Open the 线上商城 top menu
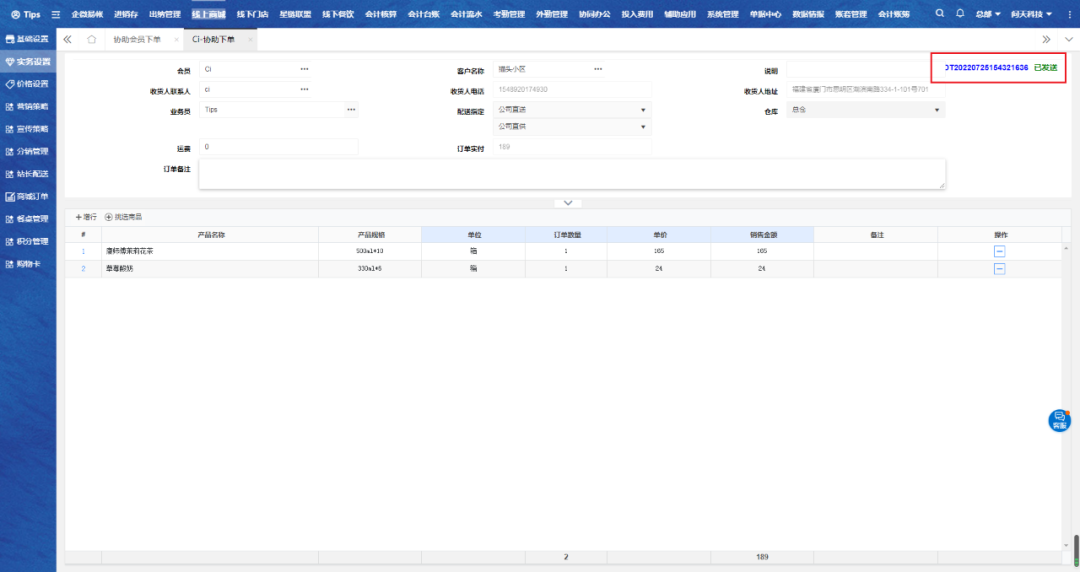This screenshot has width=1080, height=572. pos(209,15)
